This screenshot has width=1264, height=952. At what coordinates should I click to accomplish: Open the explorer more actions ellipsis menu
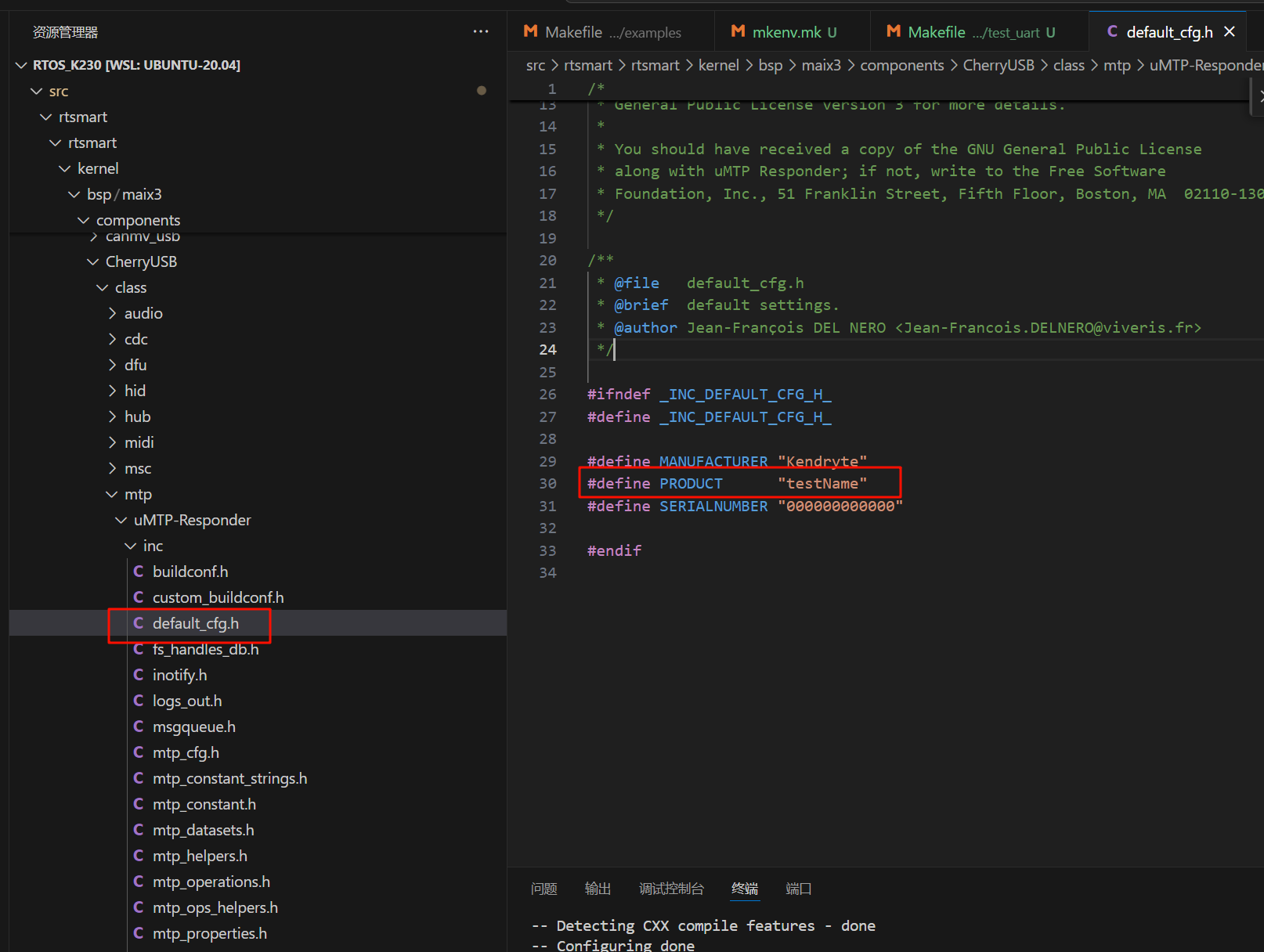(x=481, y=31)
